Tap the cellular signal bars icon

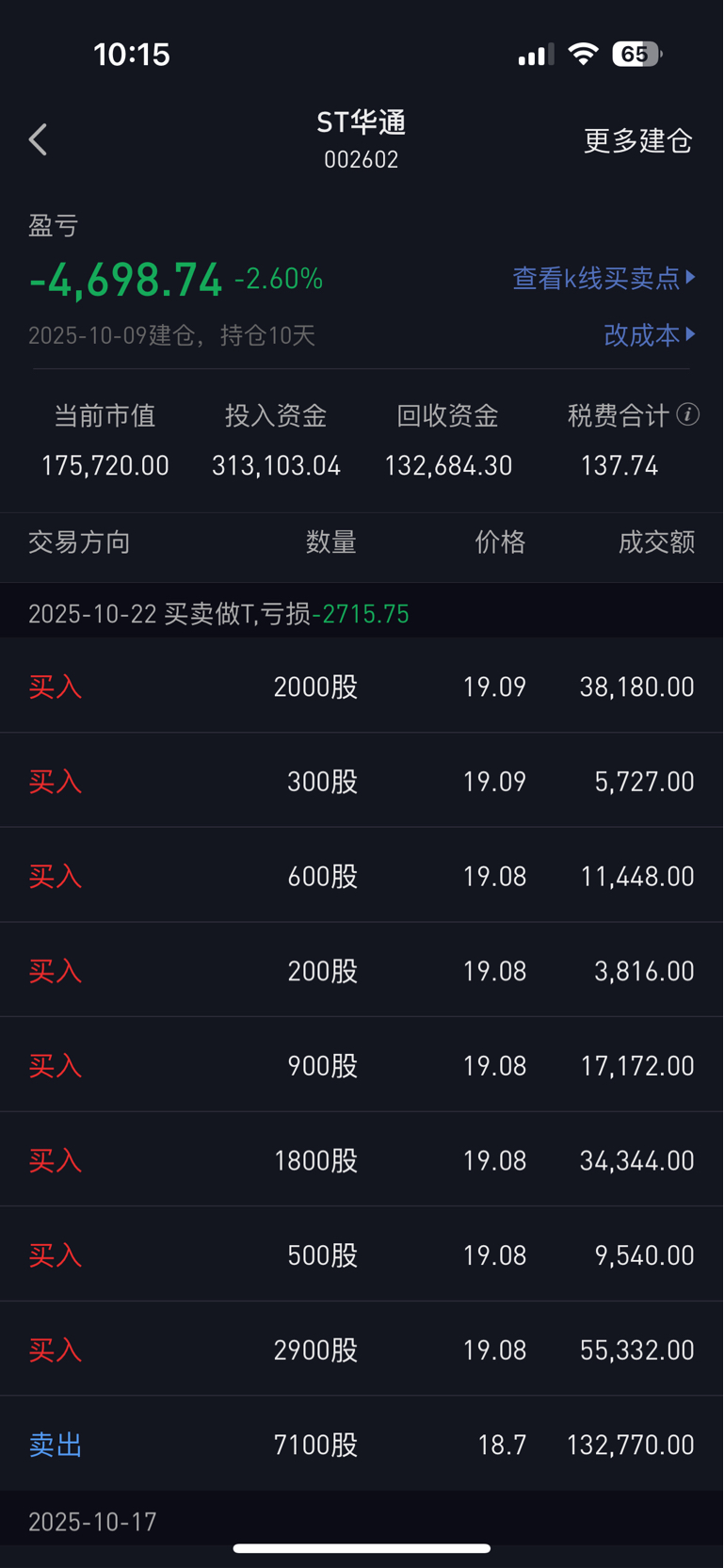click(535, 55)
